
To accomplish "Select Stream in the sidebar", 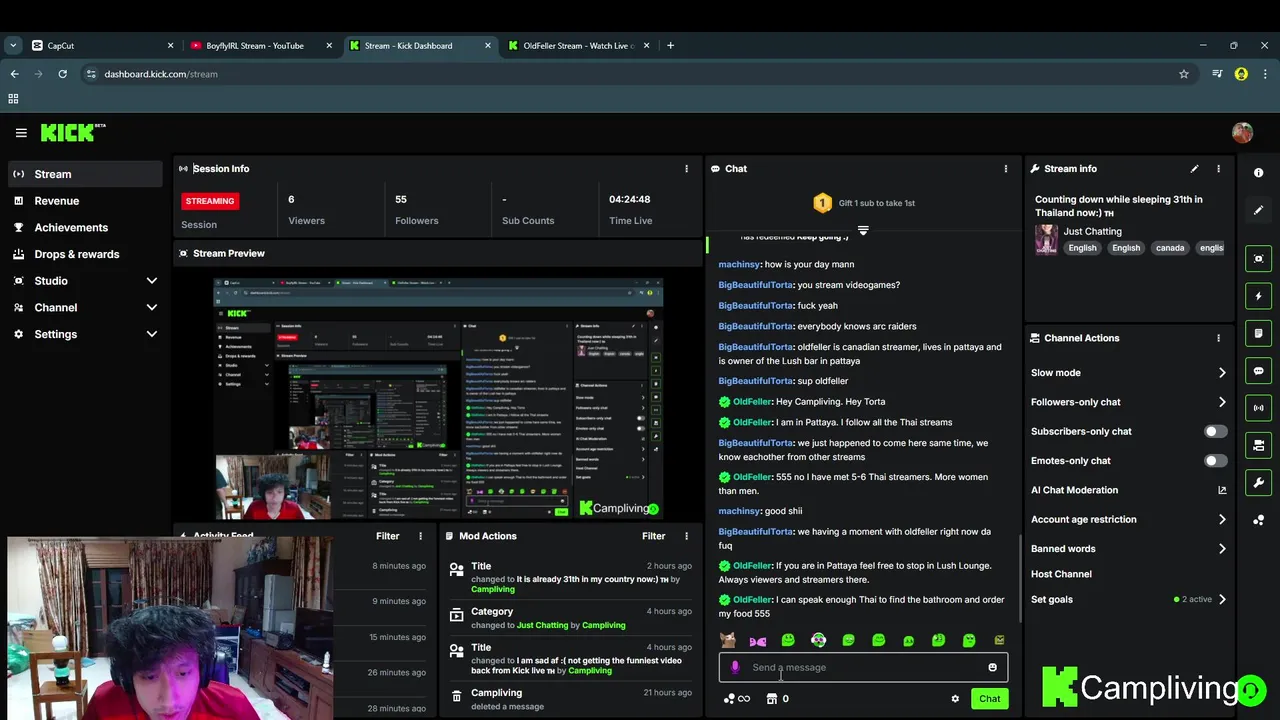I will tap(85, 174).
